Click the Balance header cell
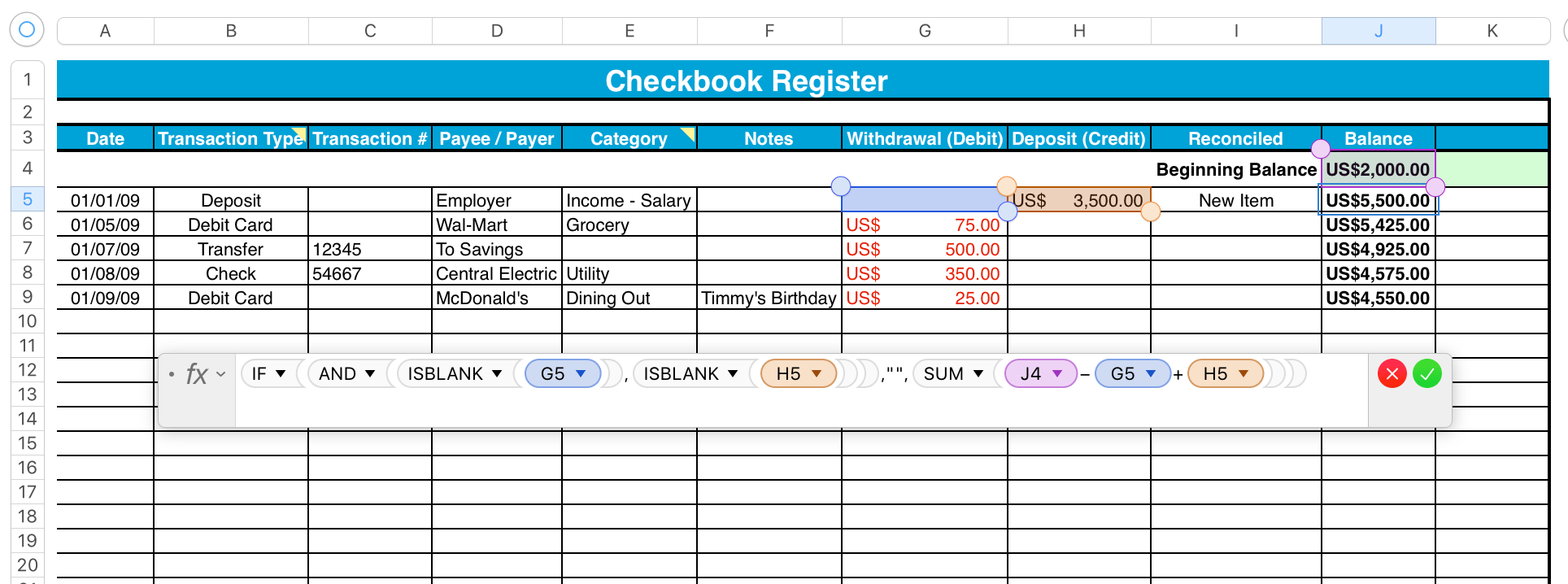1568x584 pixels. point(1379,138)
